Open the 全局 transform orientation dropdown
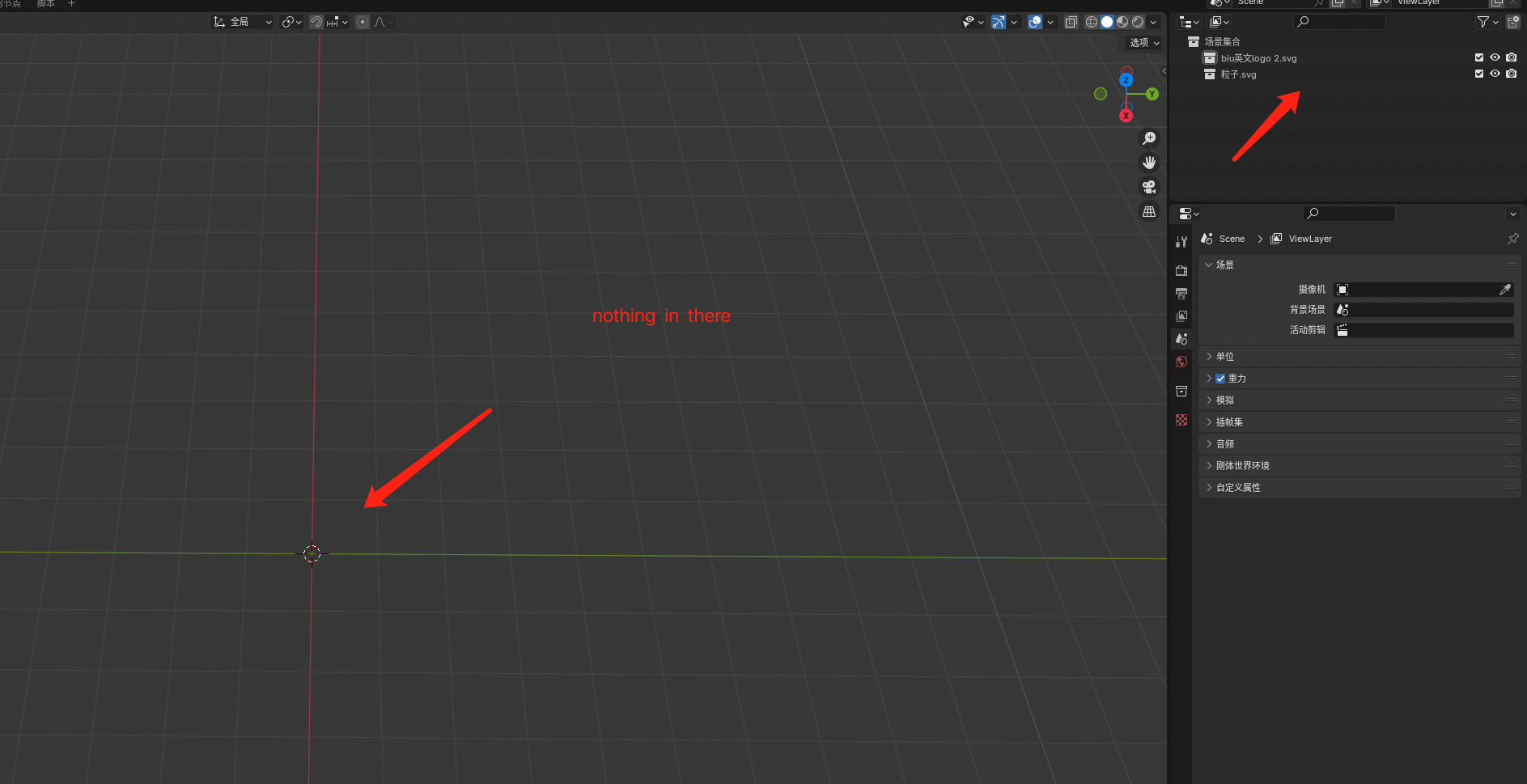 point(242,22)
